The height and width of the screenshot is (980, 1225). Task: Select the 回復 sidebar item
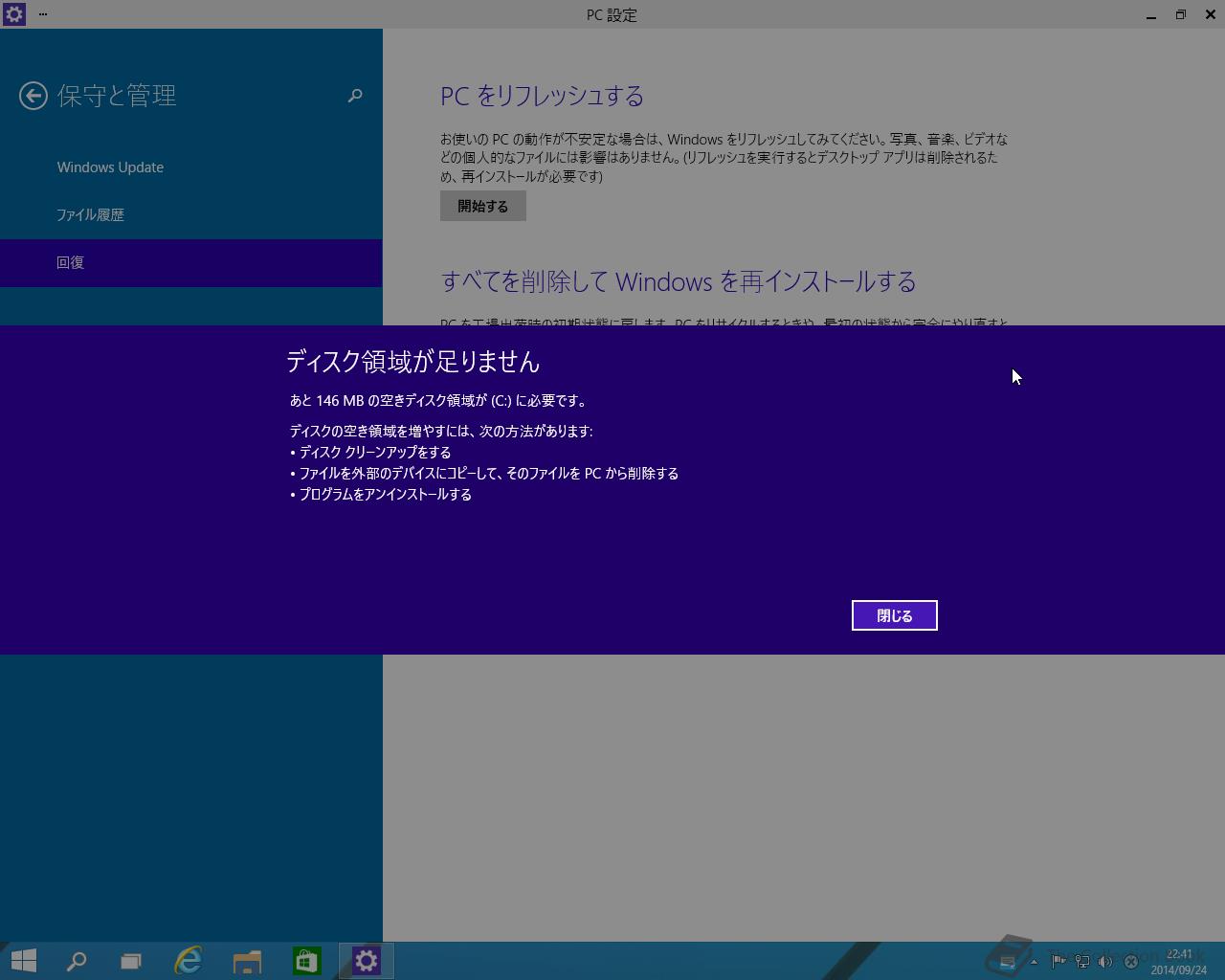pos(191,263)
